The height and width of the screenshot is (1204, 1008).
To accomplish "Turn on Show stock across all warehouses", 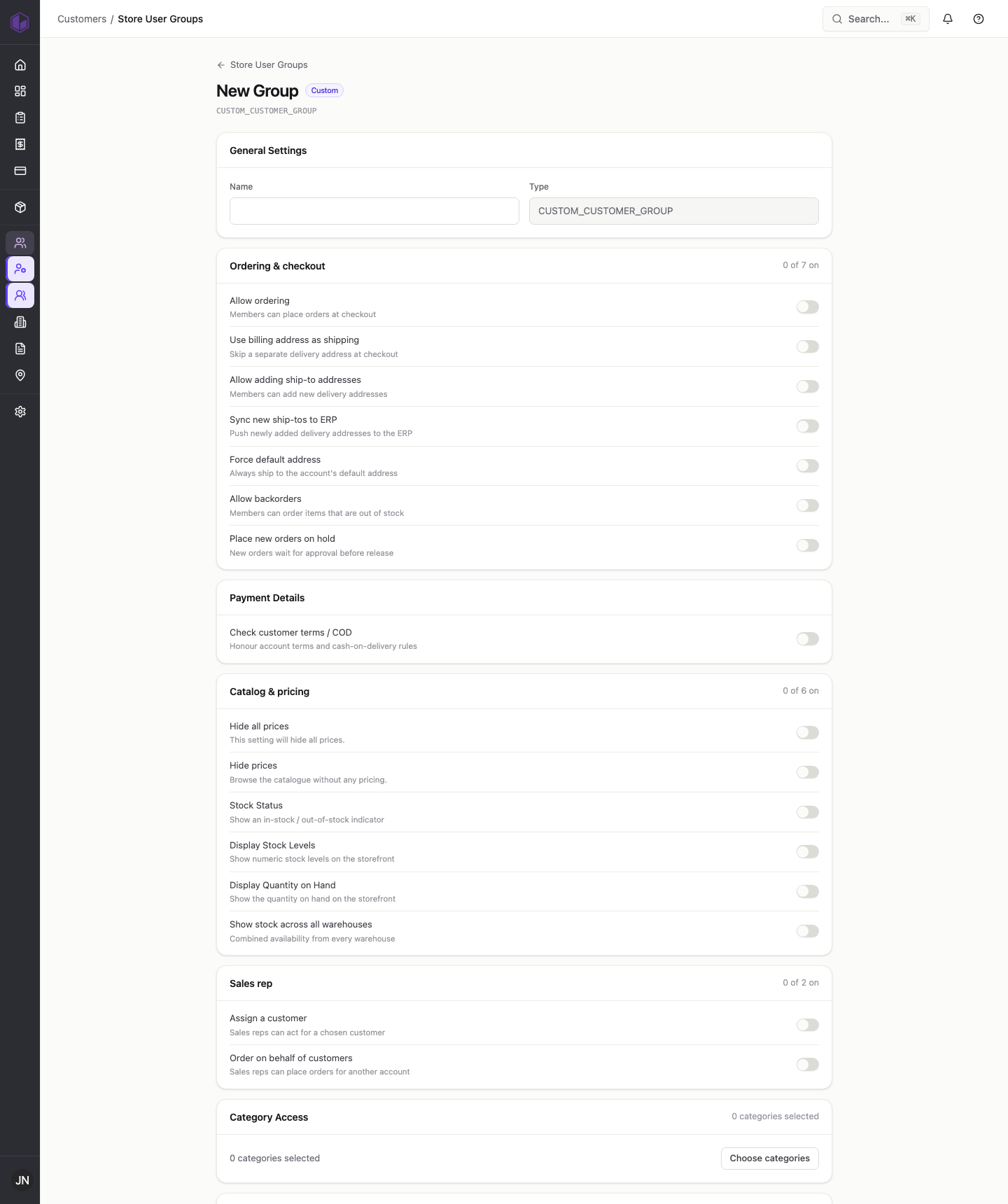I will [x=808, y=931].
